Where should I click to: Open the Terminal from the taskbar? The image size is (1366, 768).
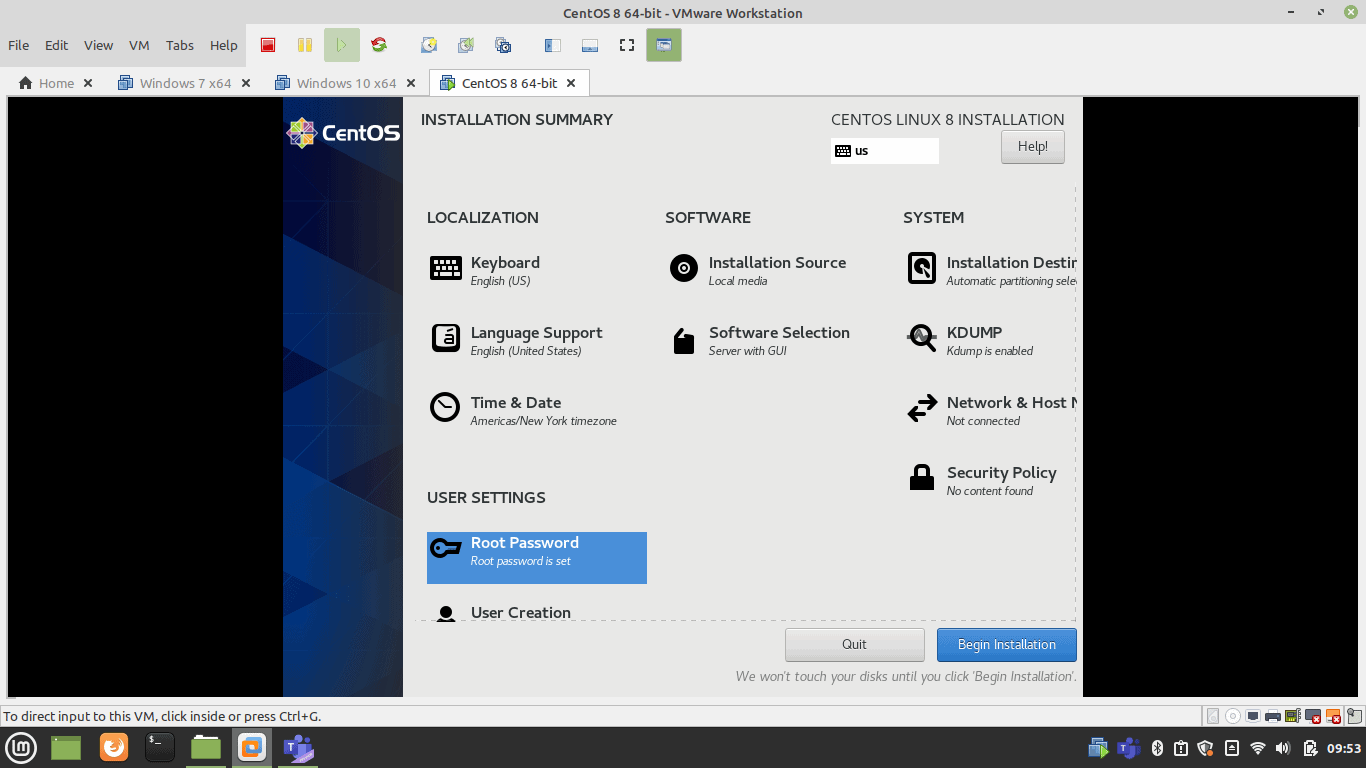pyautogui.click(x=160, y=747)
